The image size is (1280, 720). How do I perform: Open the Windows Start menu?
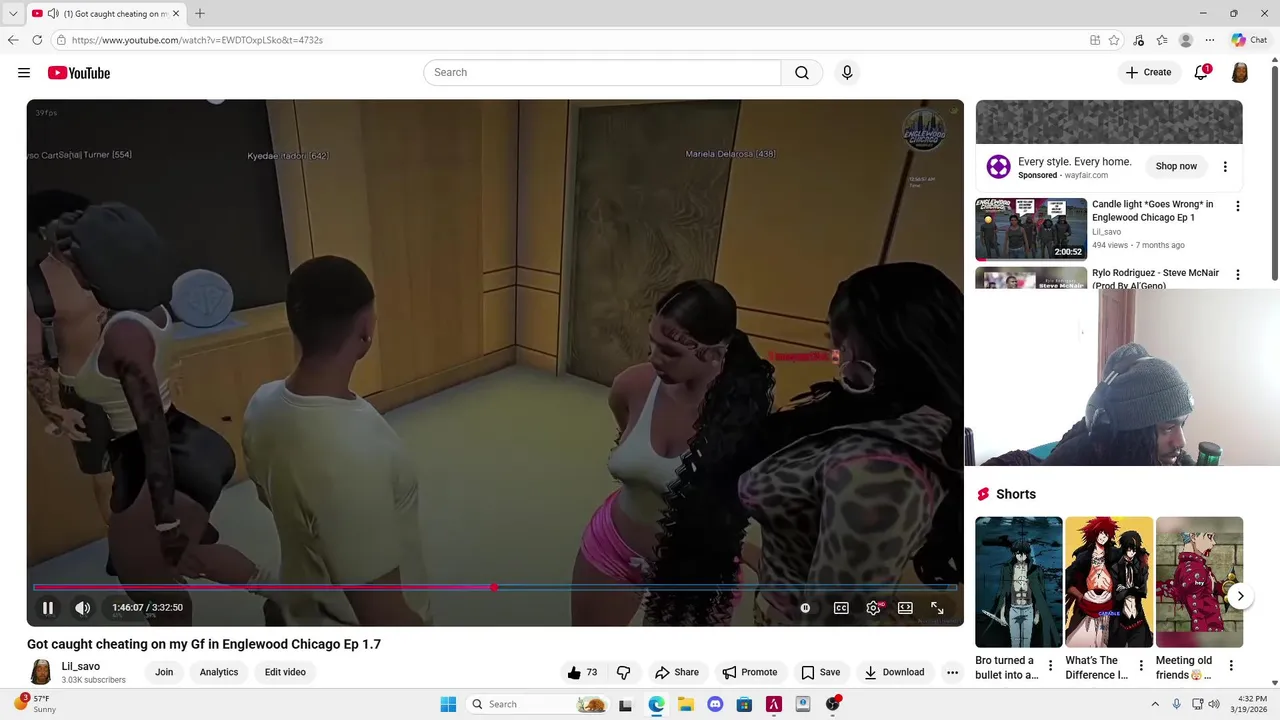click(x=448, y=704)
